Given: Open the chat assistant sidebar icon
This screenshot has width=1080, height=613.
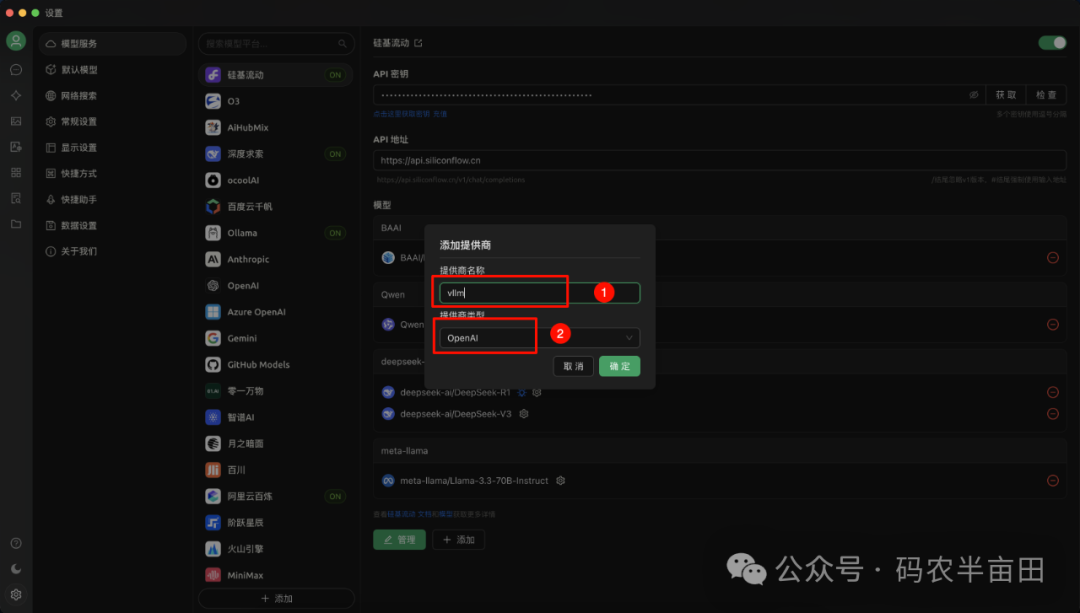Looking at the screenshot, I should pos(16,70).
